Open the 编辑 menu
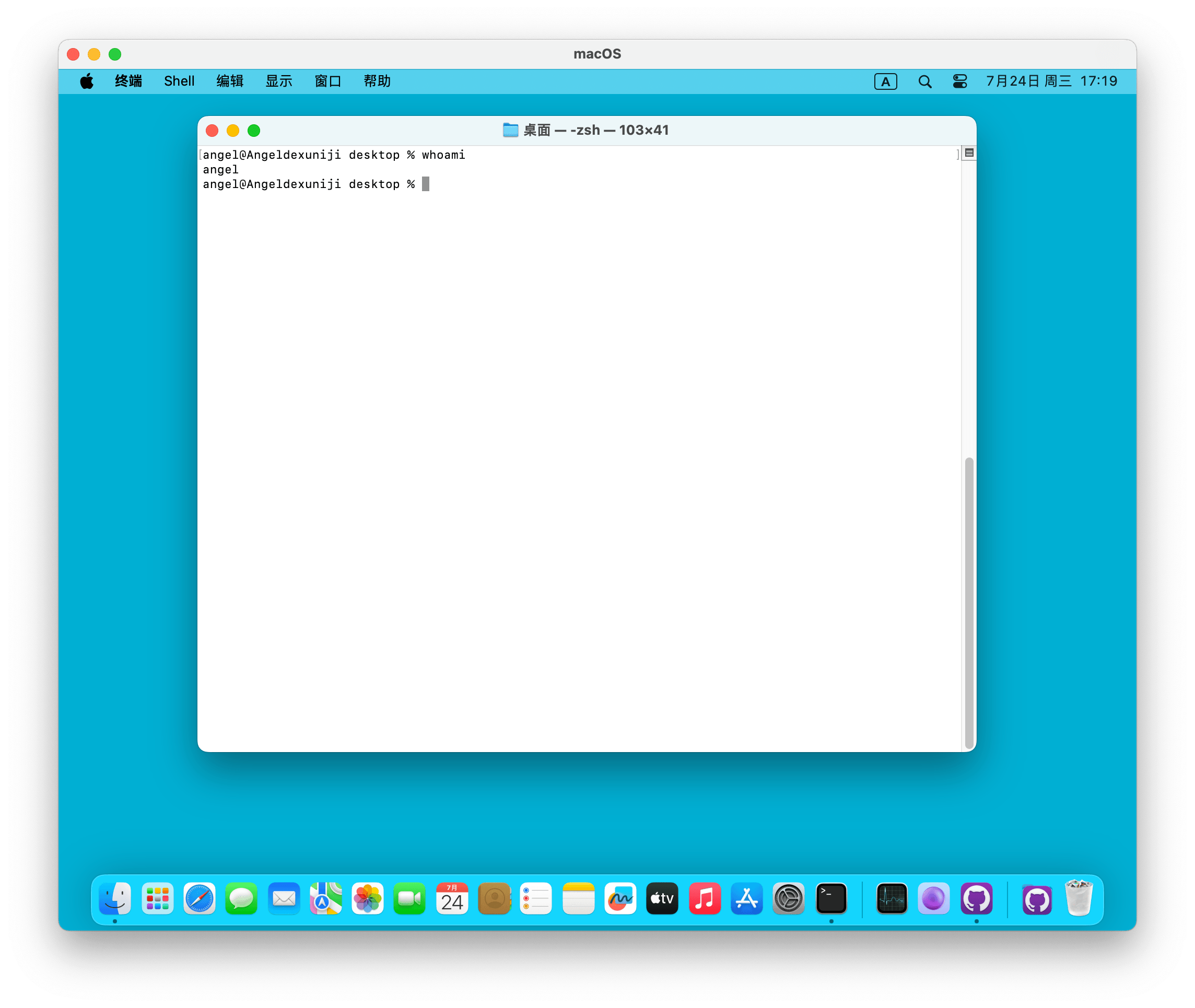Screen dimensions: 1195x1008 click(x=230, y=81)
